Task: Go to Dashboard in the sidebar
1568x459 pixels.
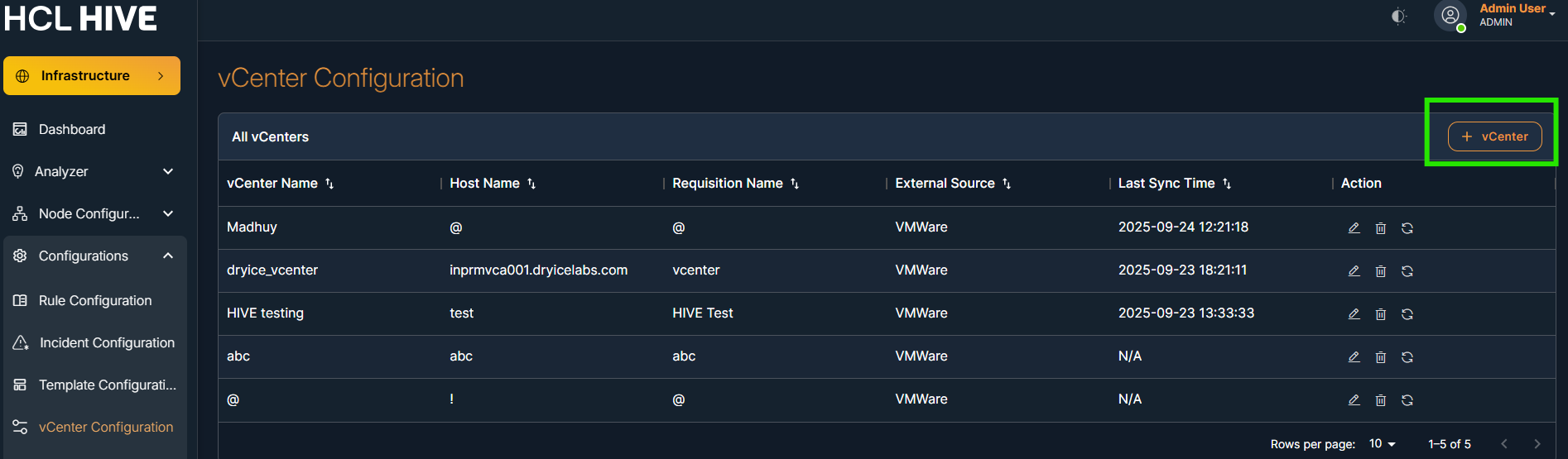Action: click(71, 129)
